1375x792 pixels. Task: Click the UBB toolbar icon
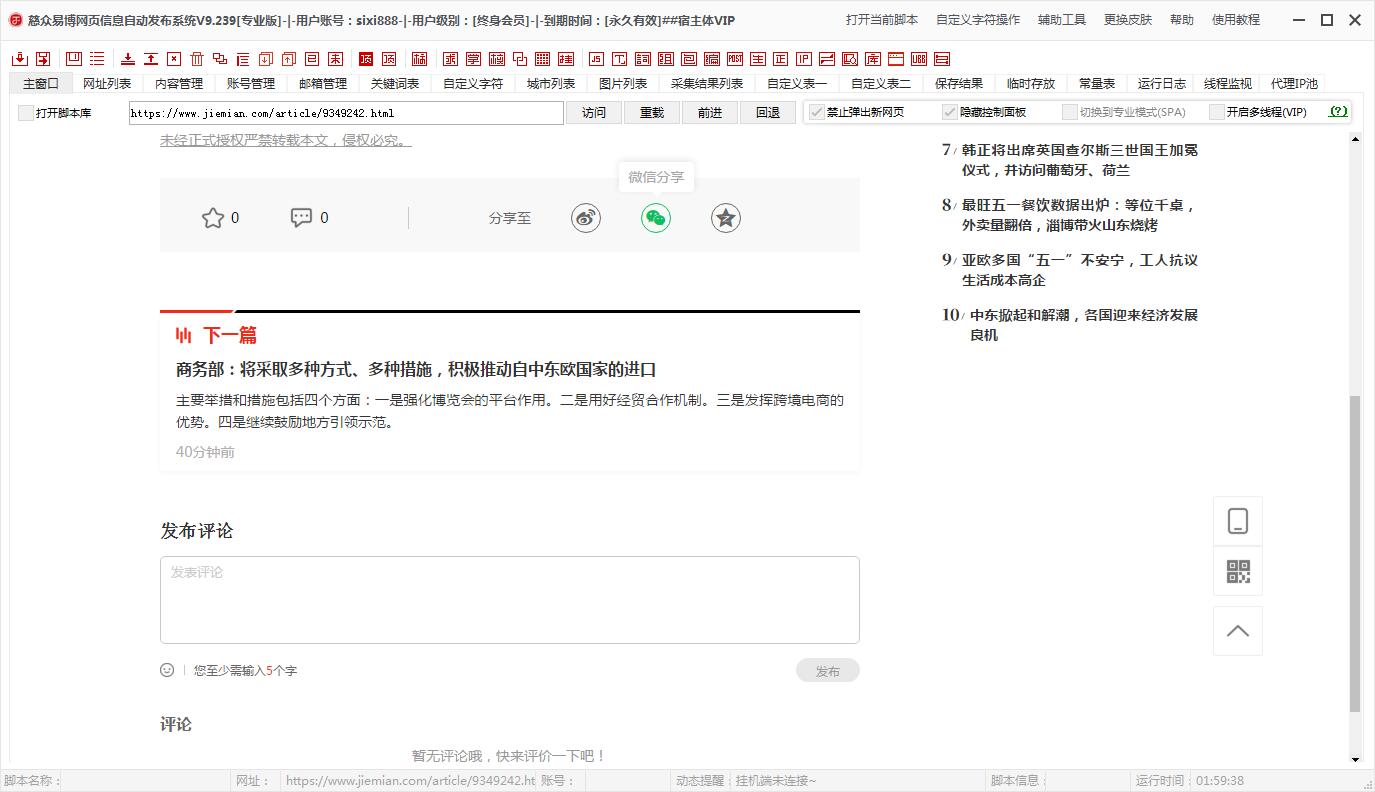pos(918,59)
